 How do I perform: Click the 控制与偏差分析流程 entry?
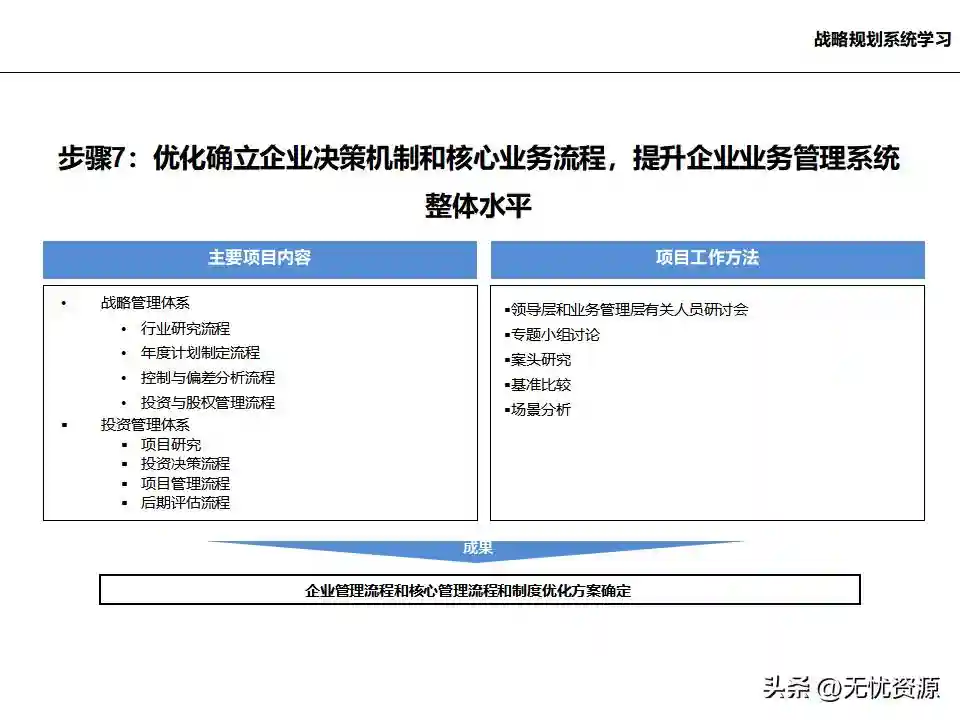click(x=207, y=378)
